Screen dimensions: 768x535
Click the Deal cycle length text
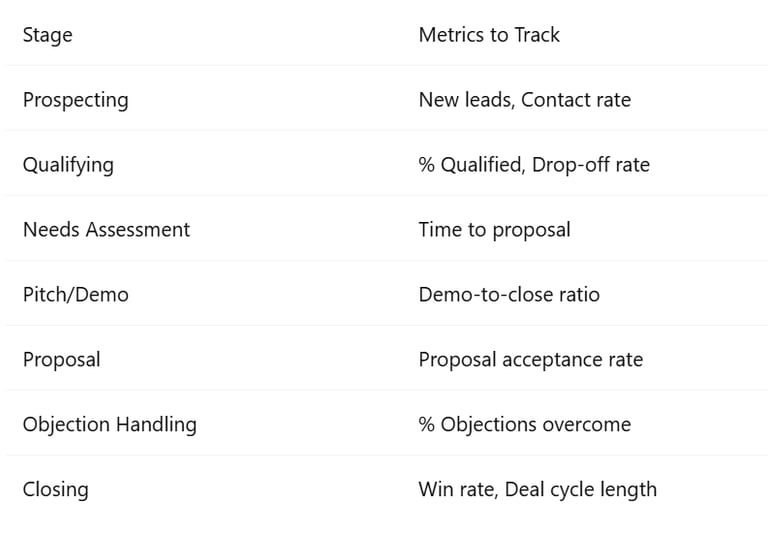pyautogui.click(x=580, y=490)
